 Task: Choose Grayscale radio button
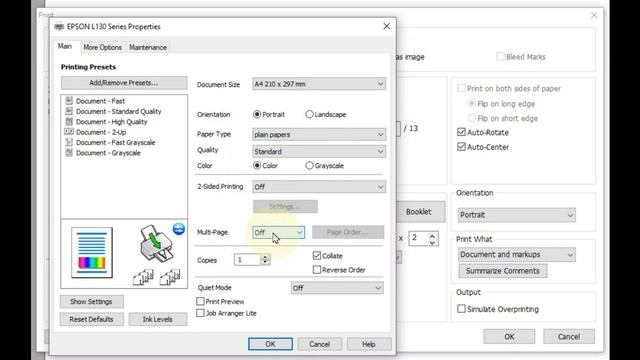pyautogui.click(x=309, y=165)
